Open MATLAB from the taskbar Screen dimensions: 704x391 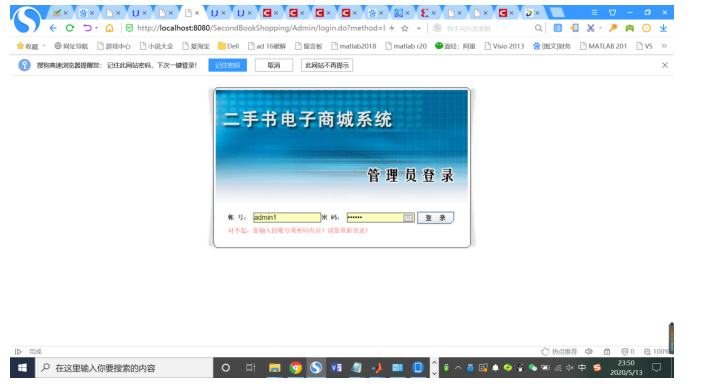[377, 368]
